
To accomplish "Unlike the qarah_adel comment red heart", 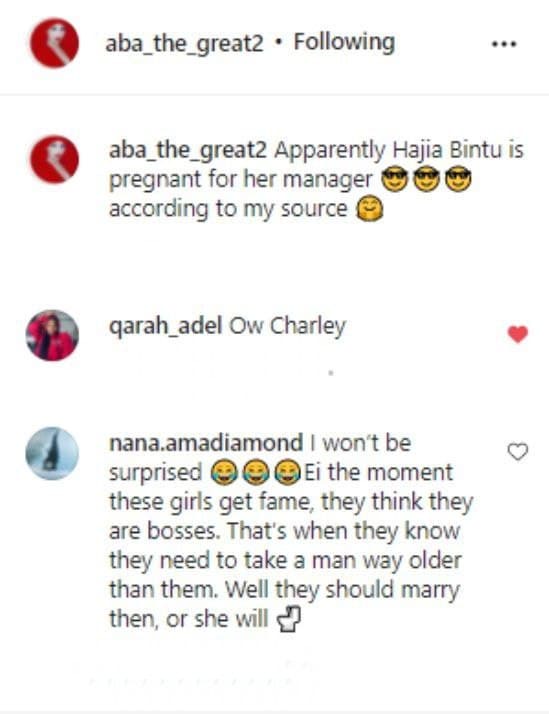I will tap(518, 334).
